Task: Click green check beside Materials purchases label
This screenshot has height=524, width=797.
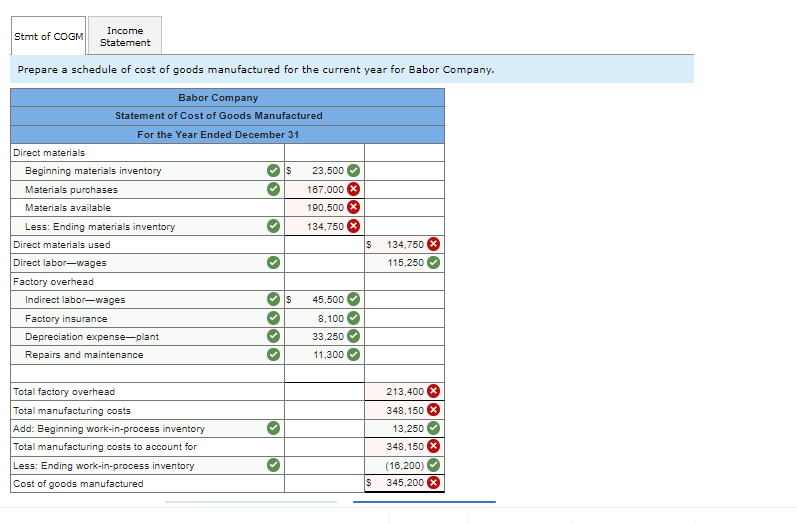Action: tap(273, 189)
